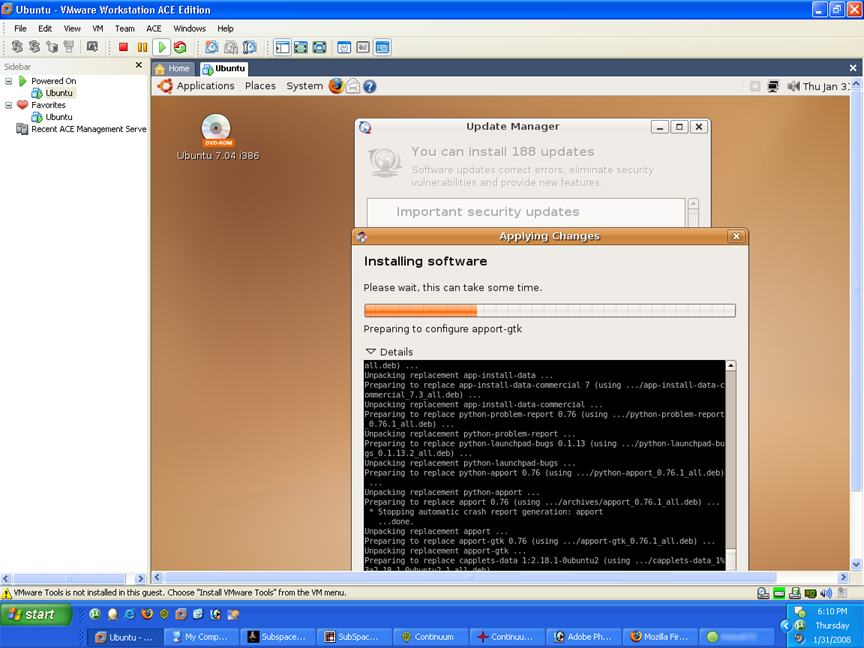Click the Ubuntu panel volume speaker icon
This screenshot has height=648, width=864.
793,86
